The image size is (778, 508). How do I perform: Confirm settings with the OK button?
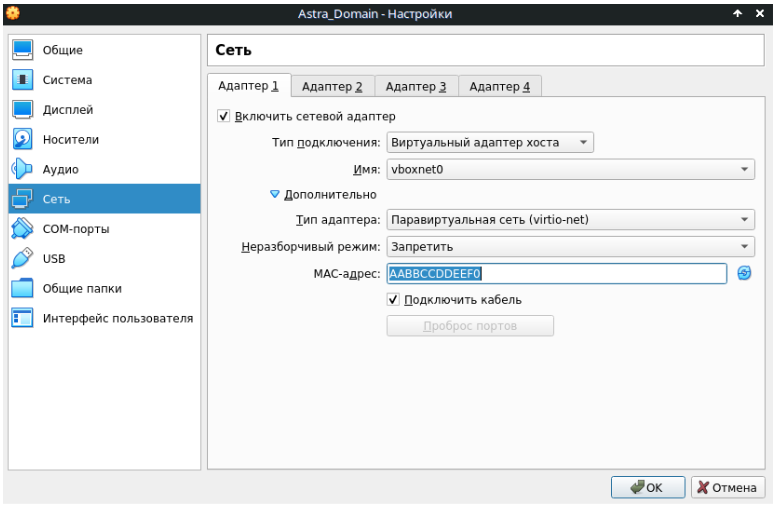click(647, 488)
